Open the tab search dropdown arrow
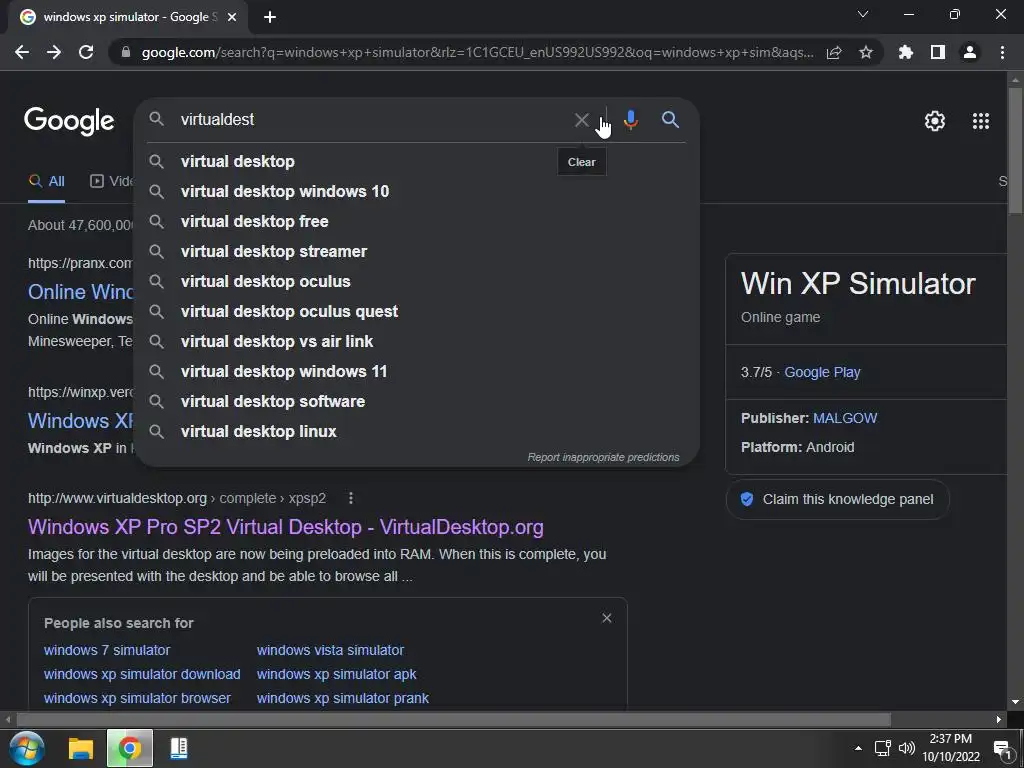 [863, 14]
